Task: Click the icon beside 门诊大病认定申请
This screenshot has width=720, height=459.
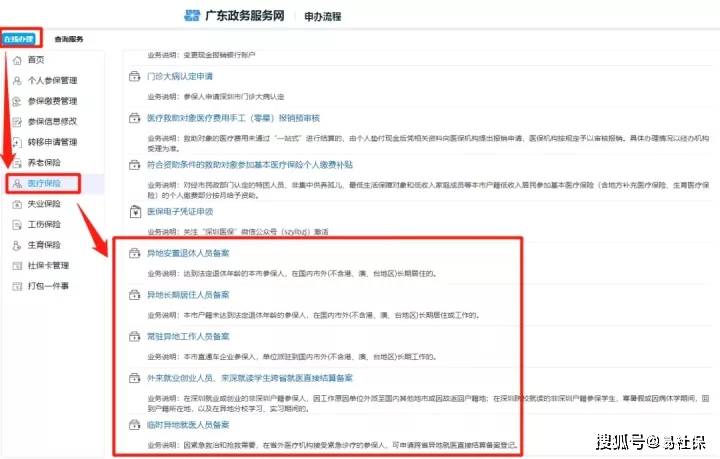Action: click(x=135, y=77)
